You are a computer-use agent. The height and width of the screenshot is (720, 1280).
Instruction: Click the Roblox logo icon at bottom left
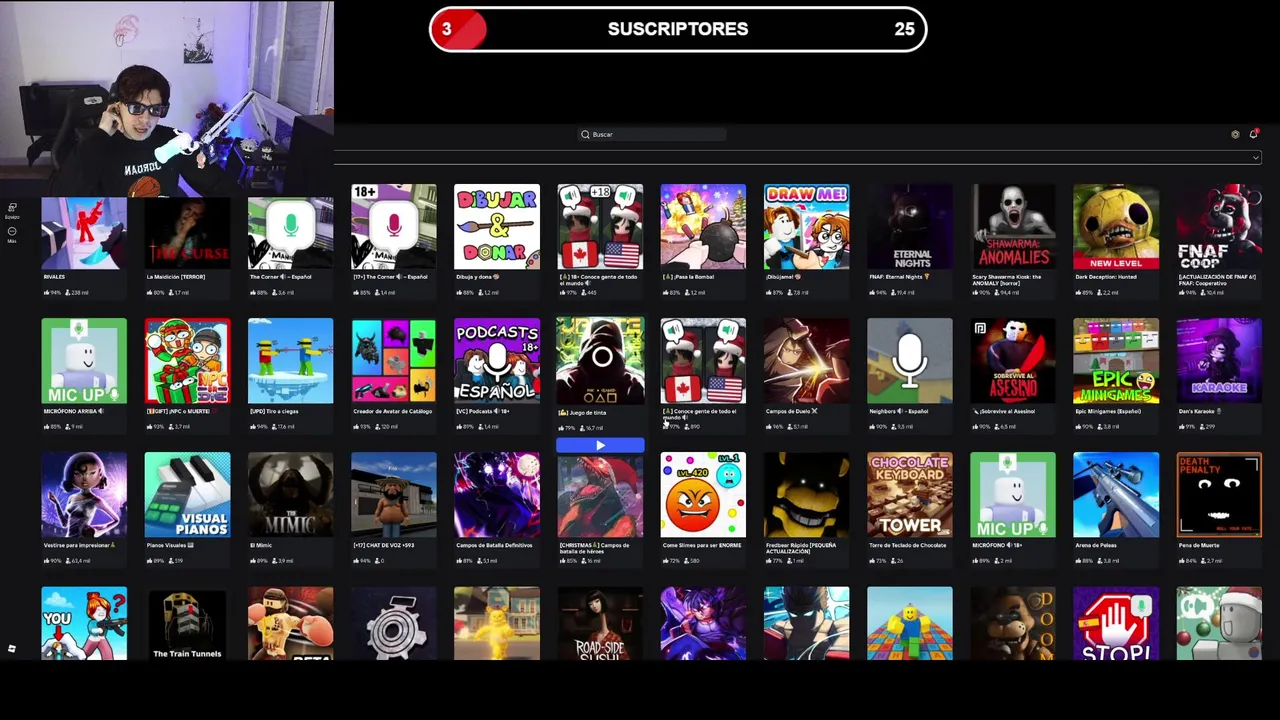12,649
